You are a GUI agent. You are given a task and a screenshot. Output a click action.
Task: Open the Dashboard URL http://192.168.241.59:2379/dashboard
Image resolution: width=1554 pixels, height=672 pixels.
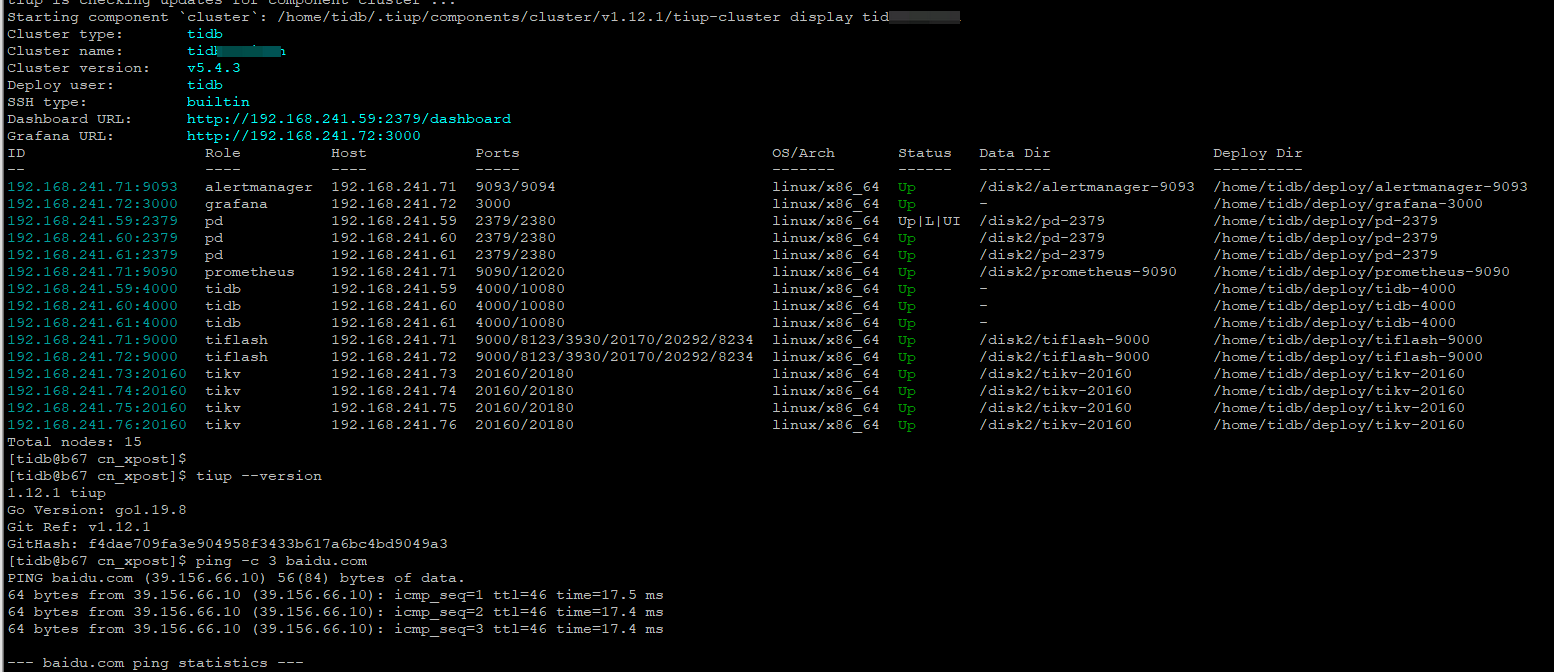coord(349,119)
